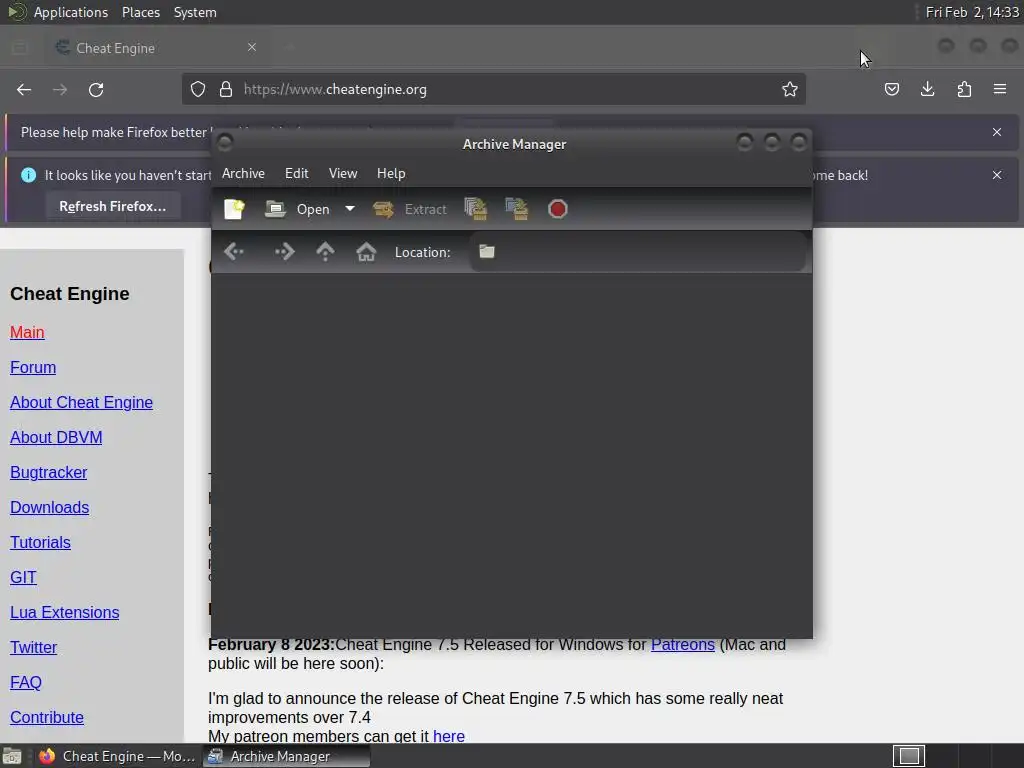Image resolution: width=1024 pixels, height=768 pixels.
Task: Open the Bugtracker link
Action: tap(48, 472)
